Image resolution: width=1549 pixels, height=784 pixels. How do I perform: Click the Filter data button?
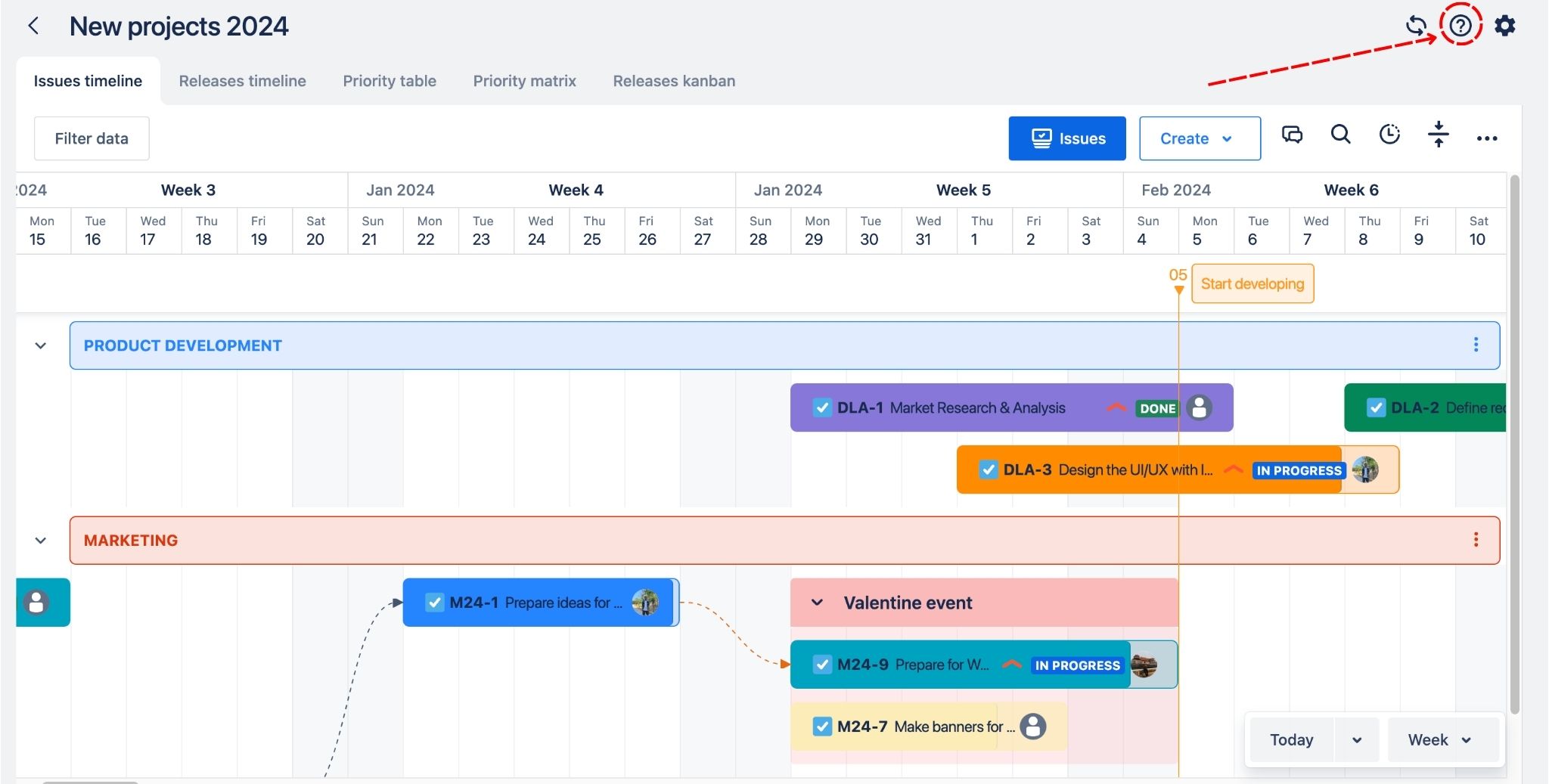pos(92,138)
